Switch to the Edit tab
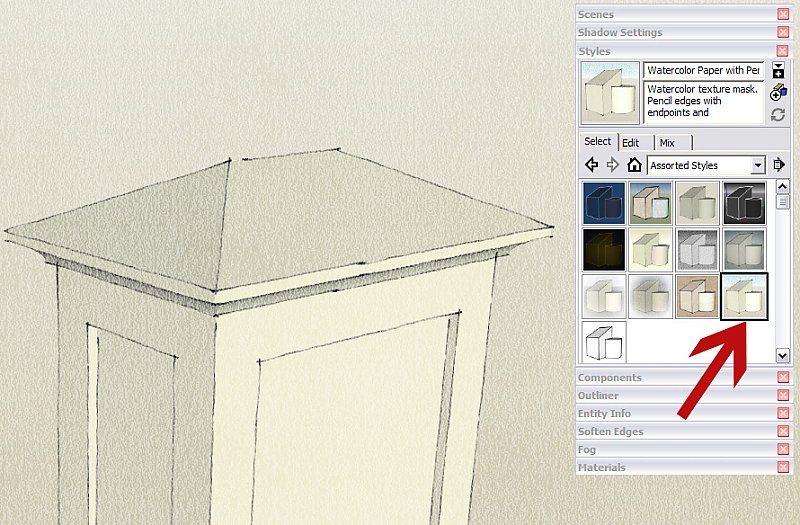 [x=631, y=143]
